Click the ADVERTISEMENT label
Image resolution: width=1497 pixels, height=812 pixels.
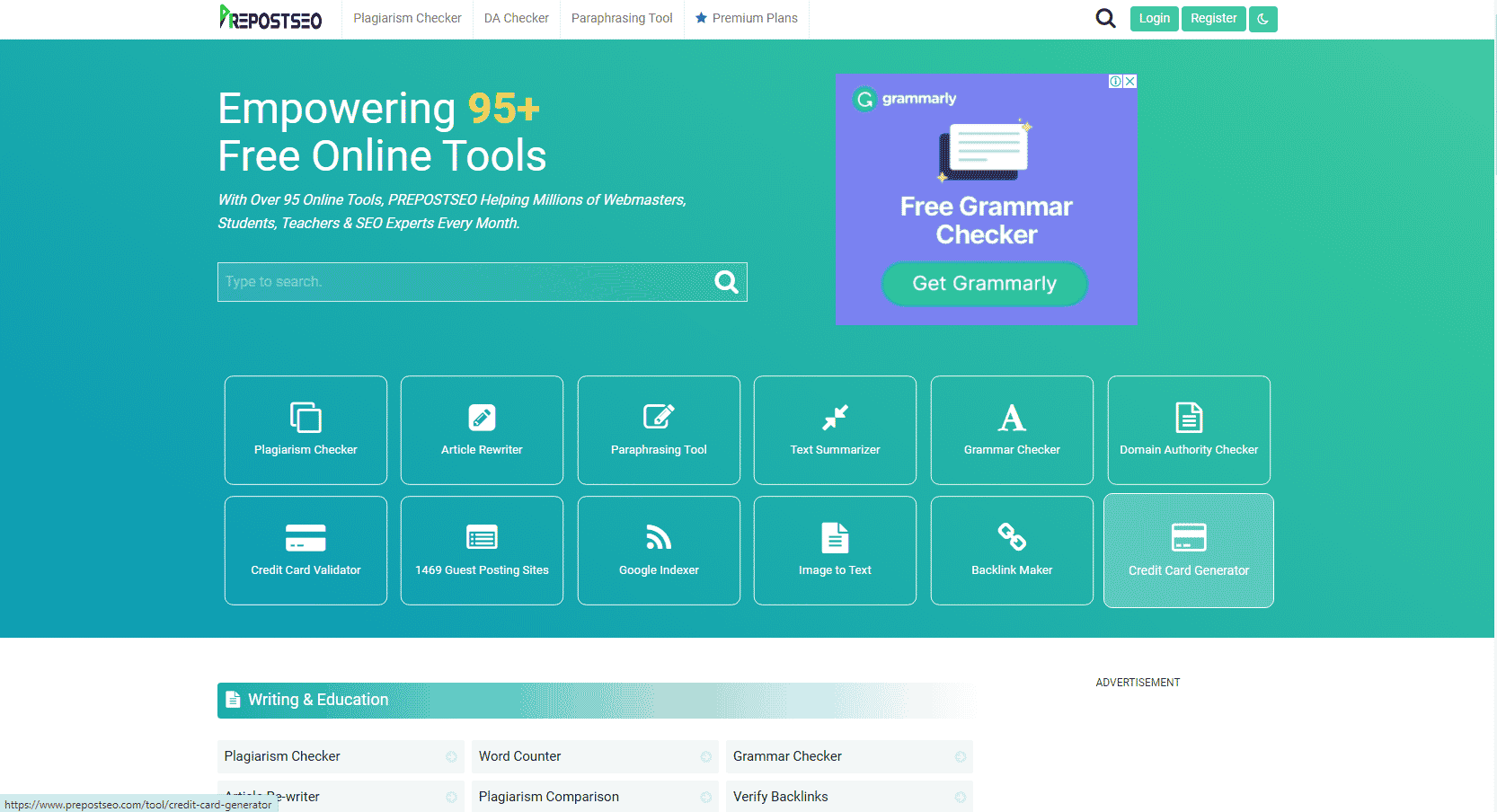pos(1138,683)
